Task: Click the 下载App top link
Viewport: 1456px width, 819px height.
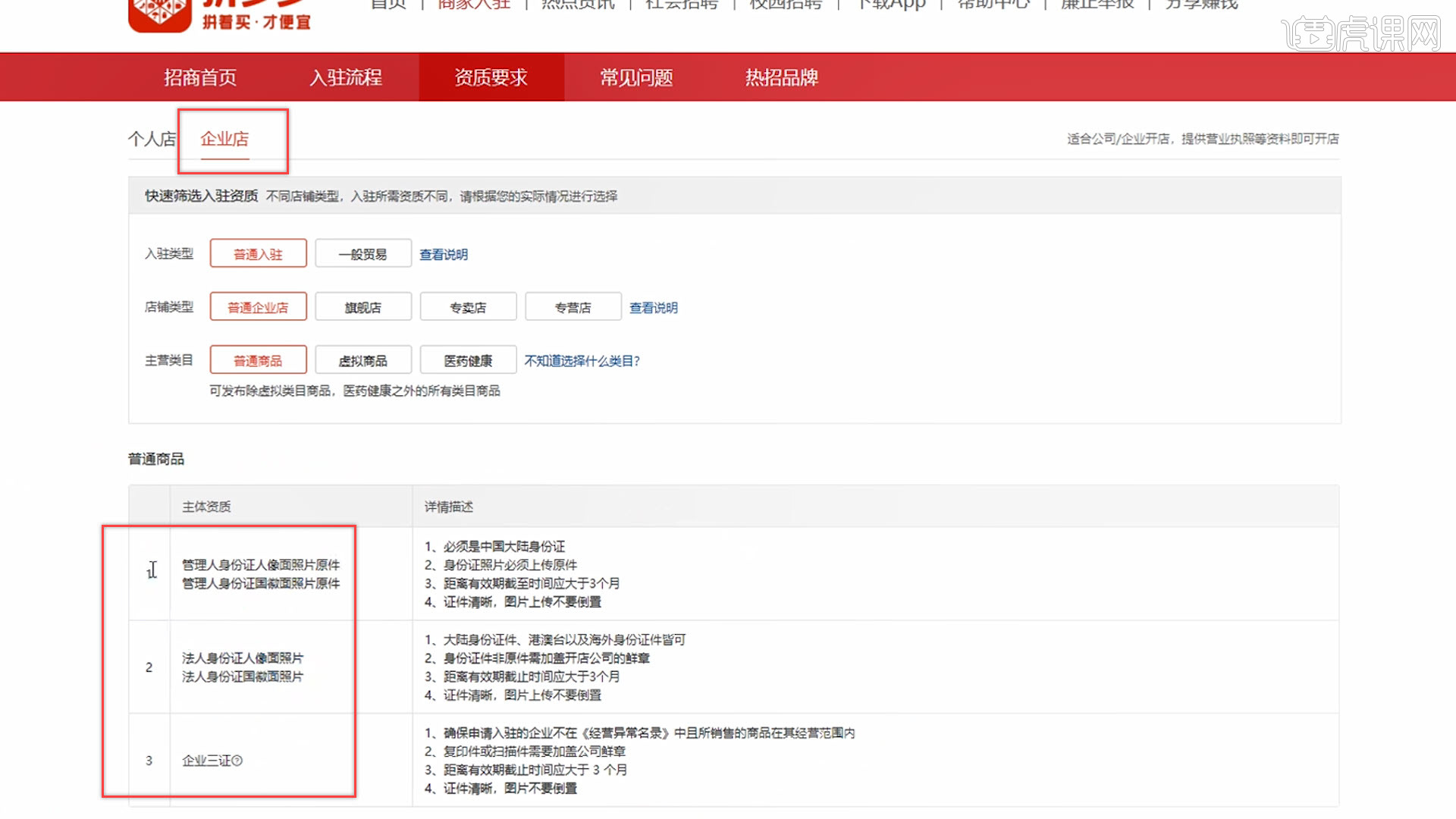Action: [891, 5]
